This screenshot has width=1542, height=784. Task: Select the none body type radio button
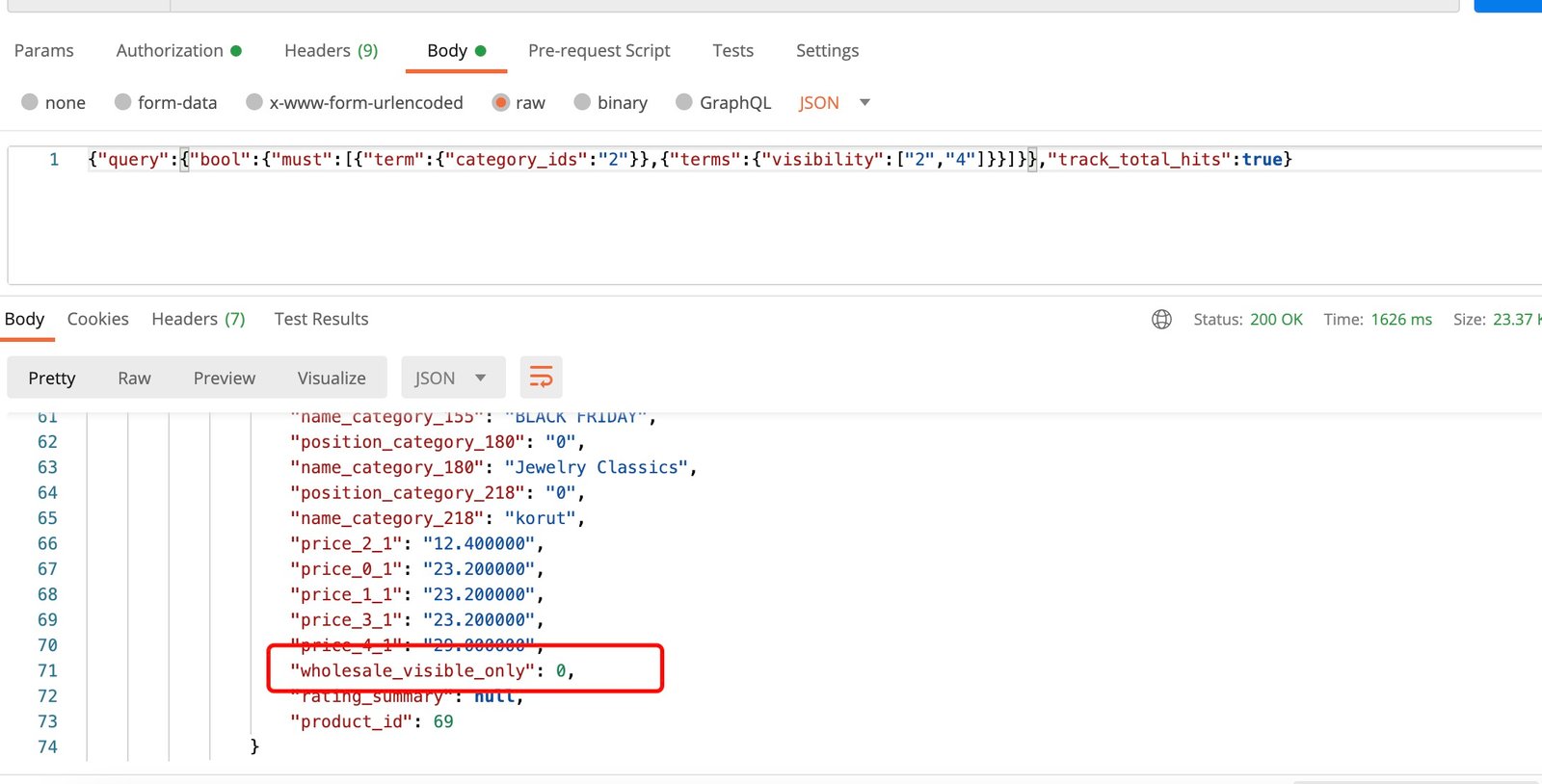30,102
